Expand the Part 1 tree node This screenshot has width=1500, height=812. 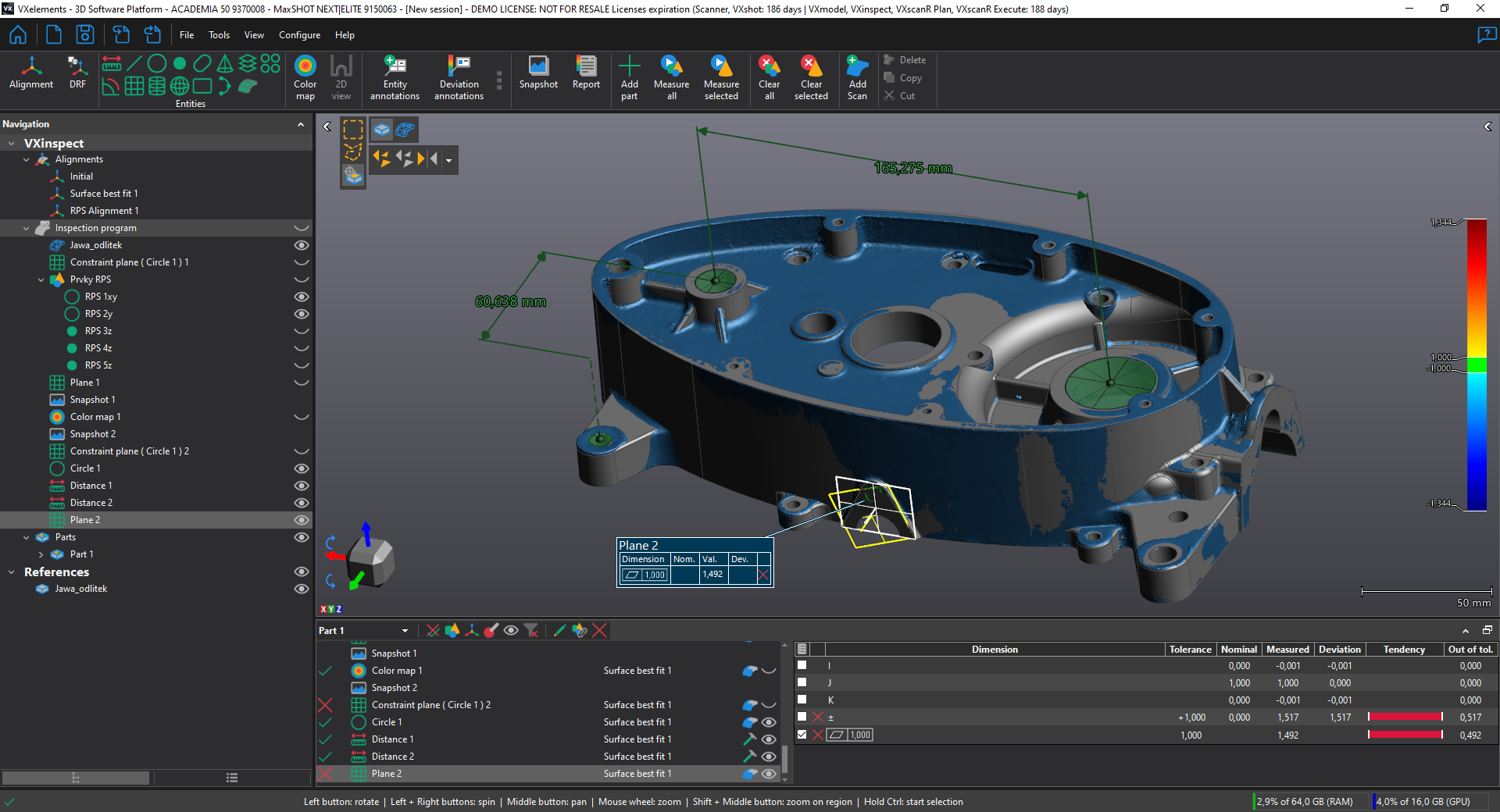pyautogui.click(x=41, y=554)
